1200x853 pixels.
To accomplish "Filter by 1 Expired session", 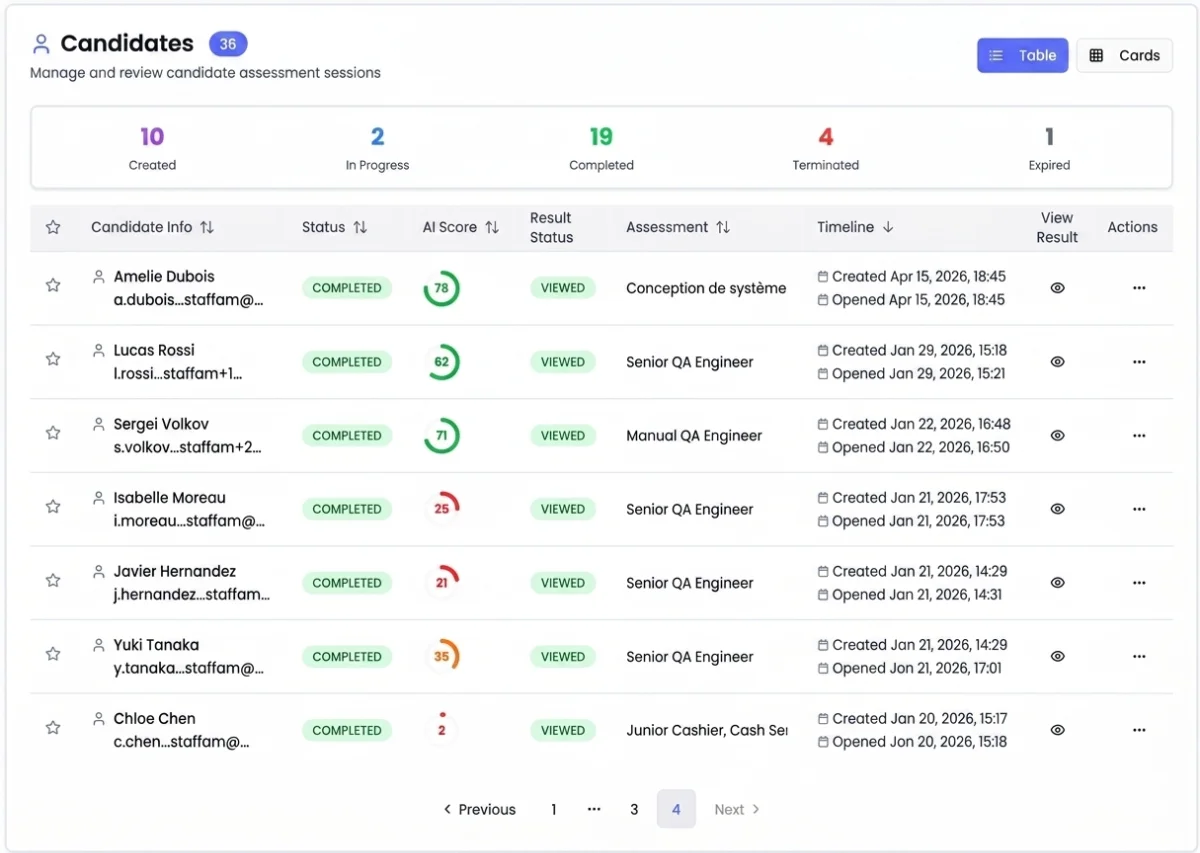I will [1049, 147].
